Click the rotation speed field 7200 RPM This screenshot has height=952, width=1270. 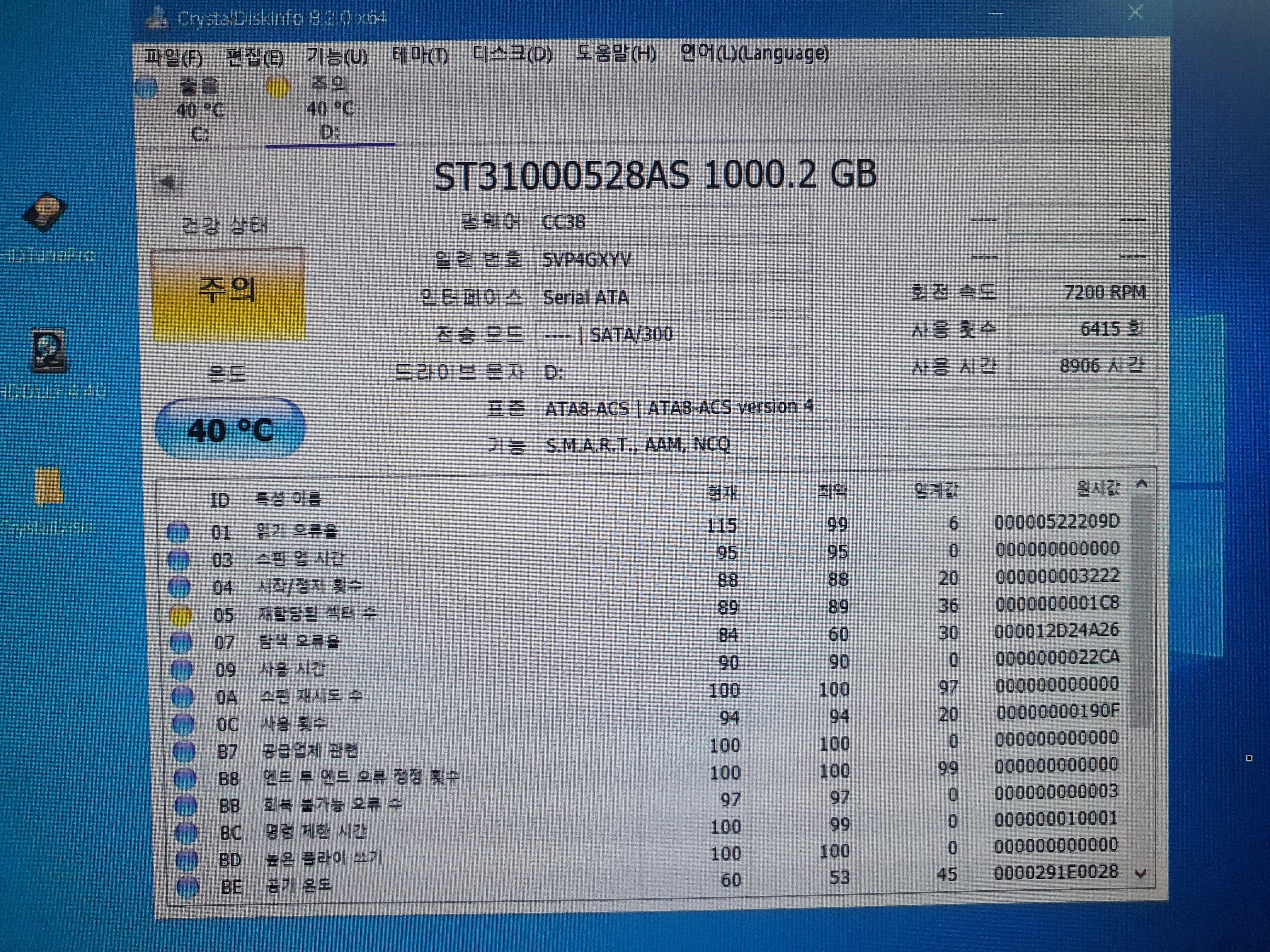(x=1082, y=293)
